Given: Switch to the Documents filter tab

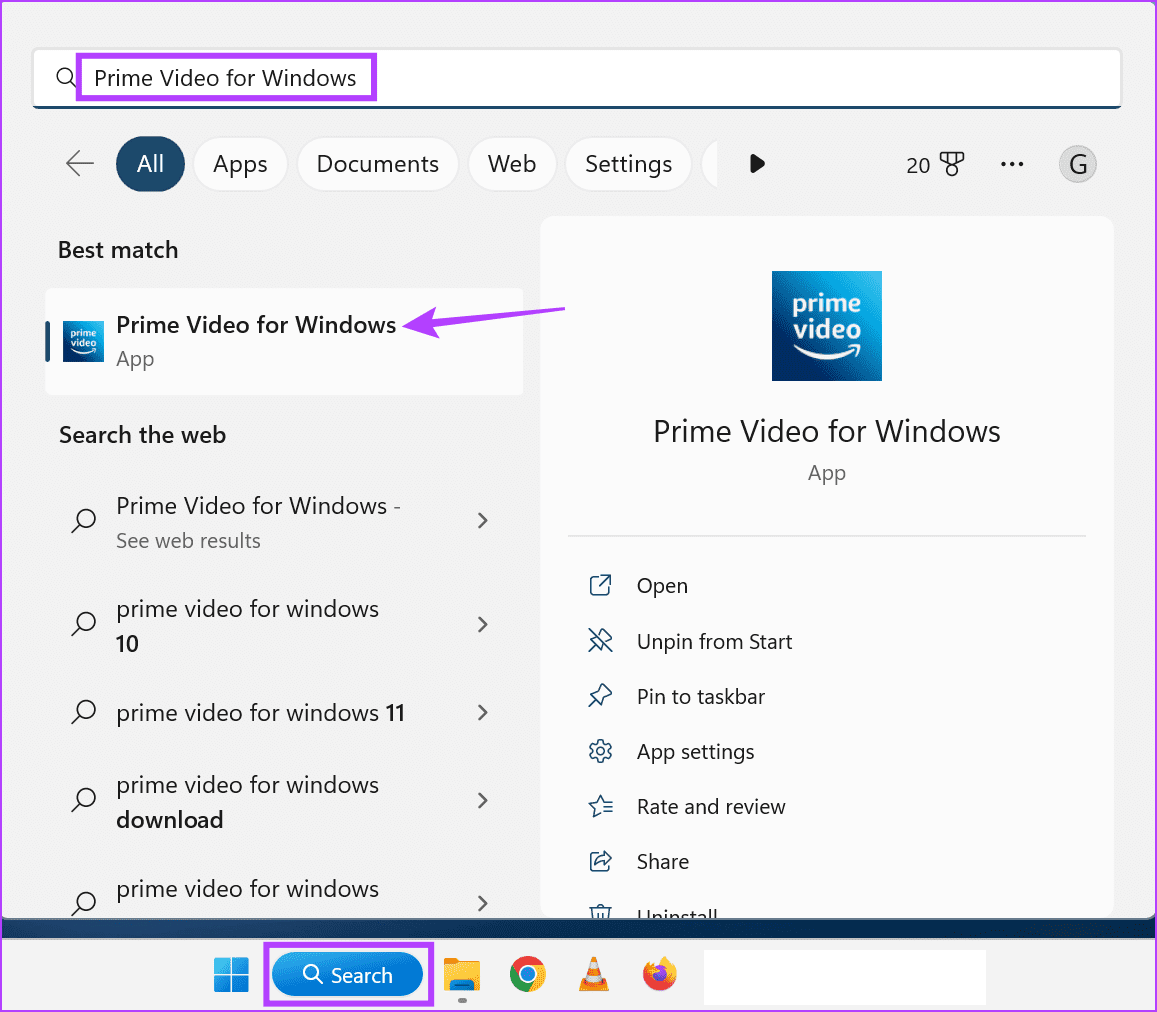Looking at the screenshot, I should 377,164.
